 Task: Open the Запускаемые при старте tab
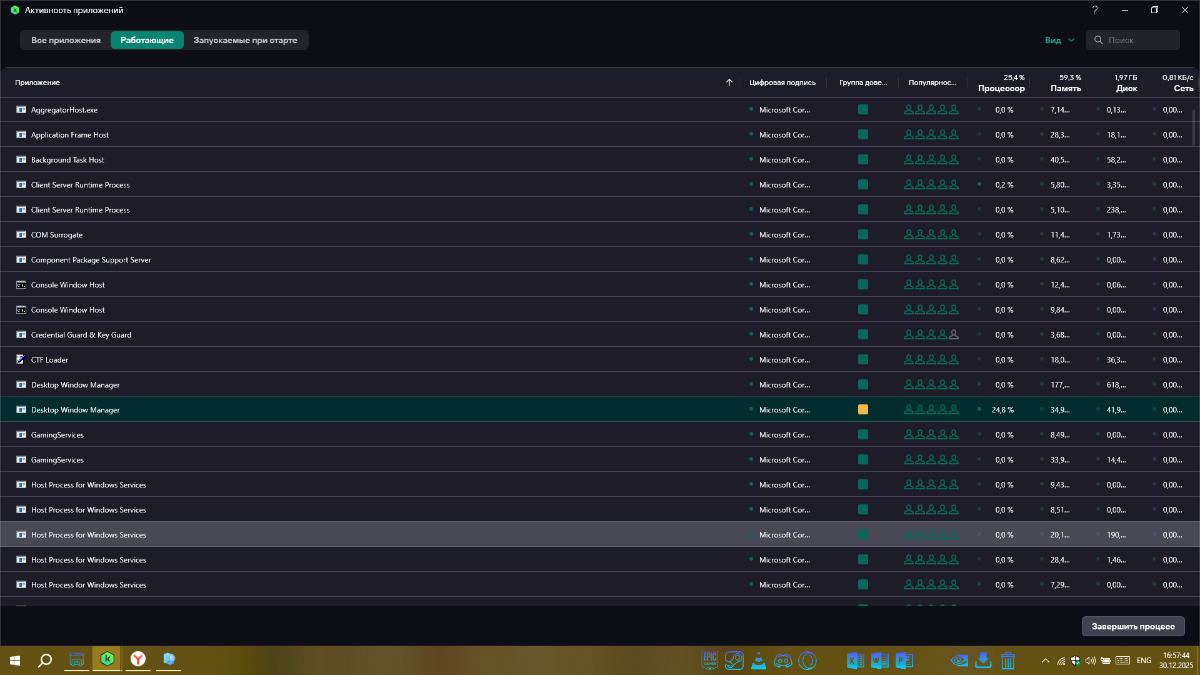(246, 40)
